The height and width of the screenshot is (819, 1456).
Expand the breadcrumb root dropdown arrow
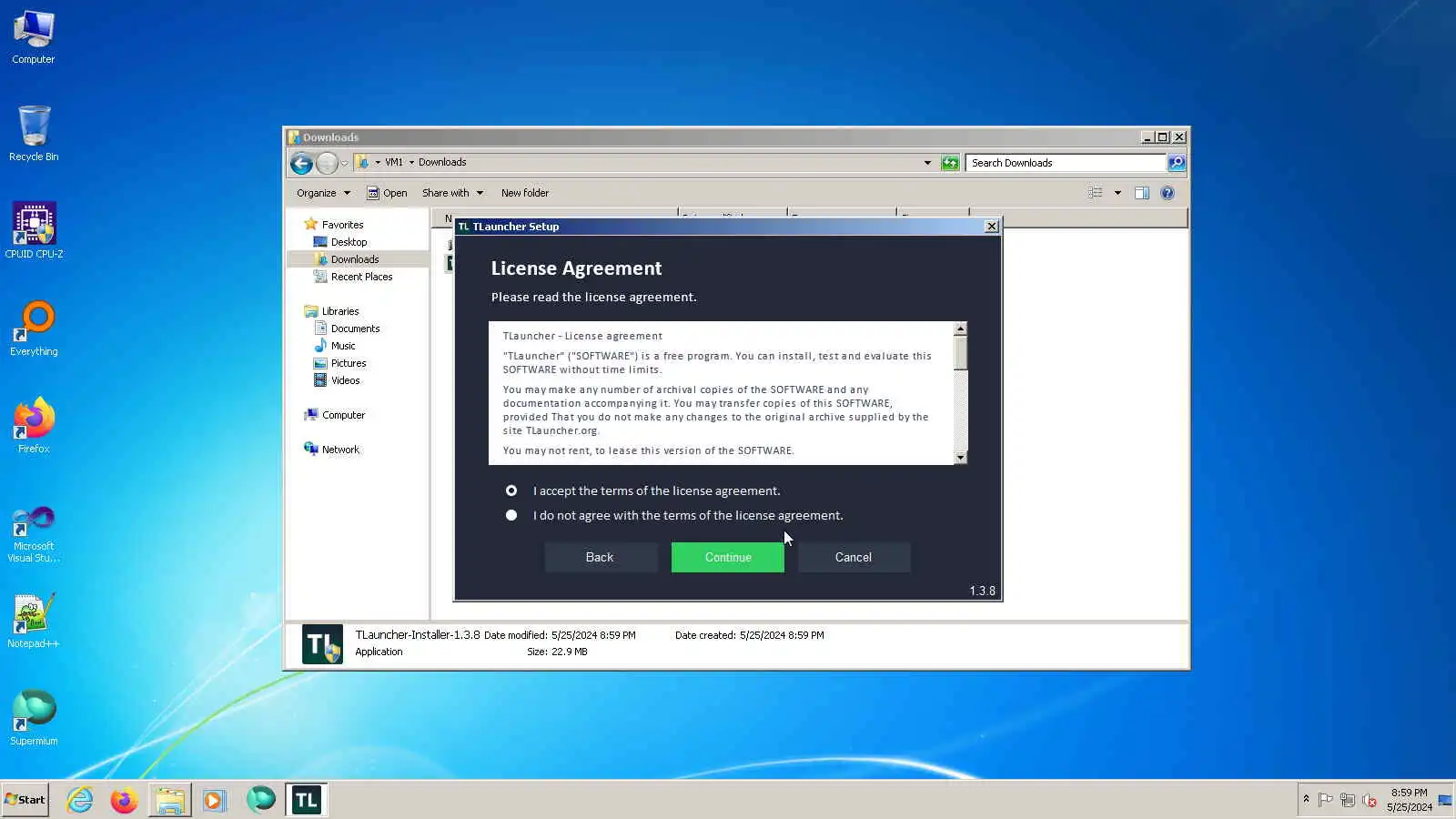(x=378, y=163)
